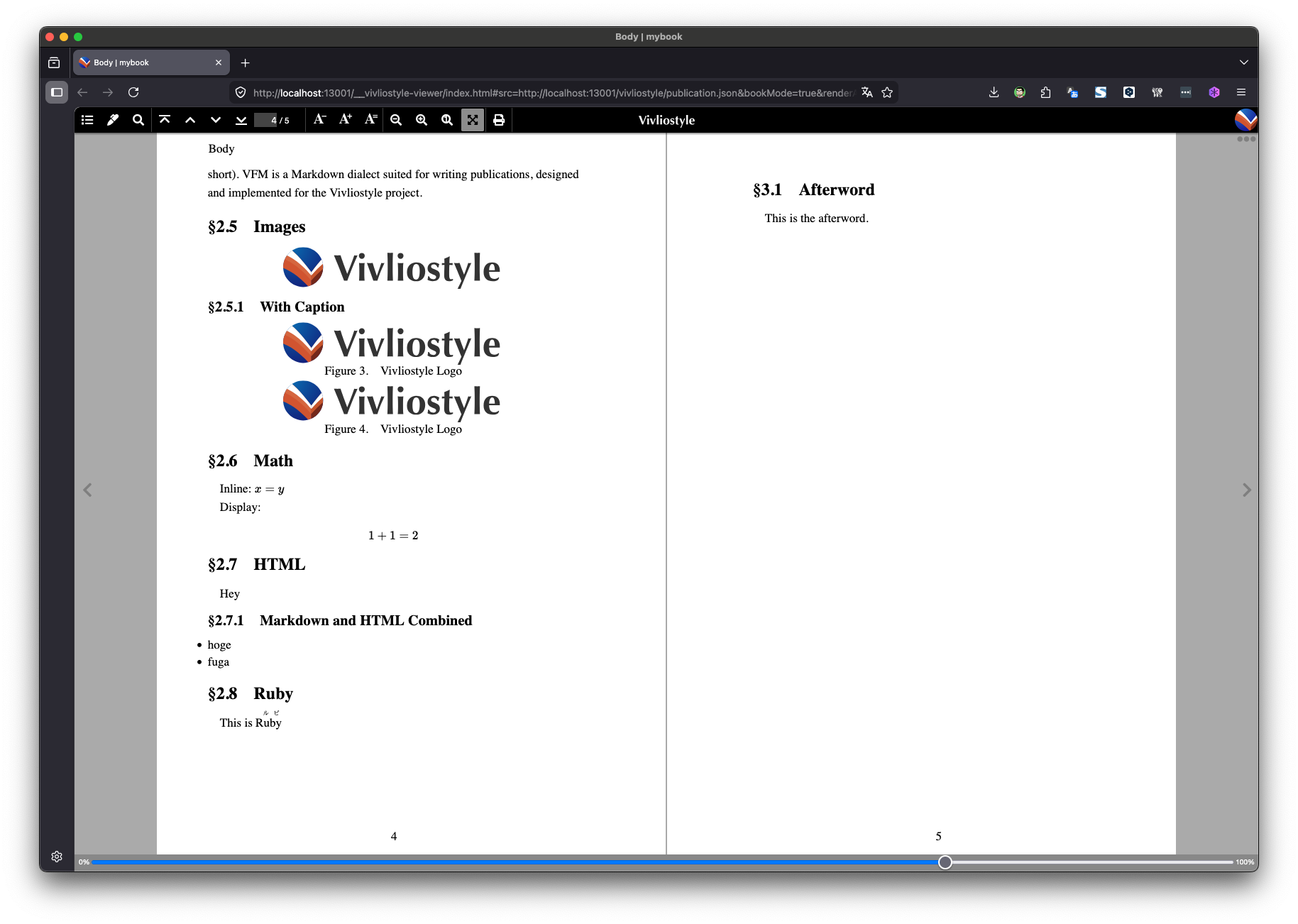Open the find-in-document search tool

point(138,120)
